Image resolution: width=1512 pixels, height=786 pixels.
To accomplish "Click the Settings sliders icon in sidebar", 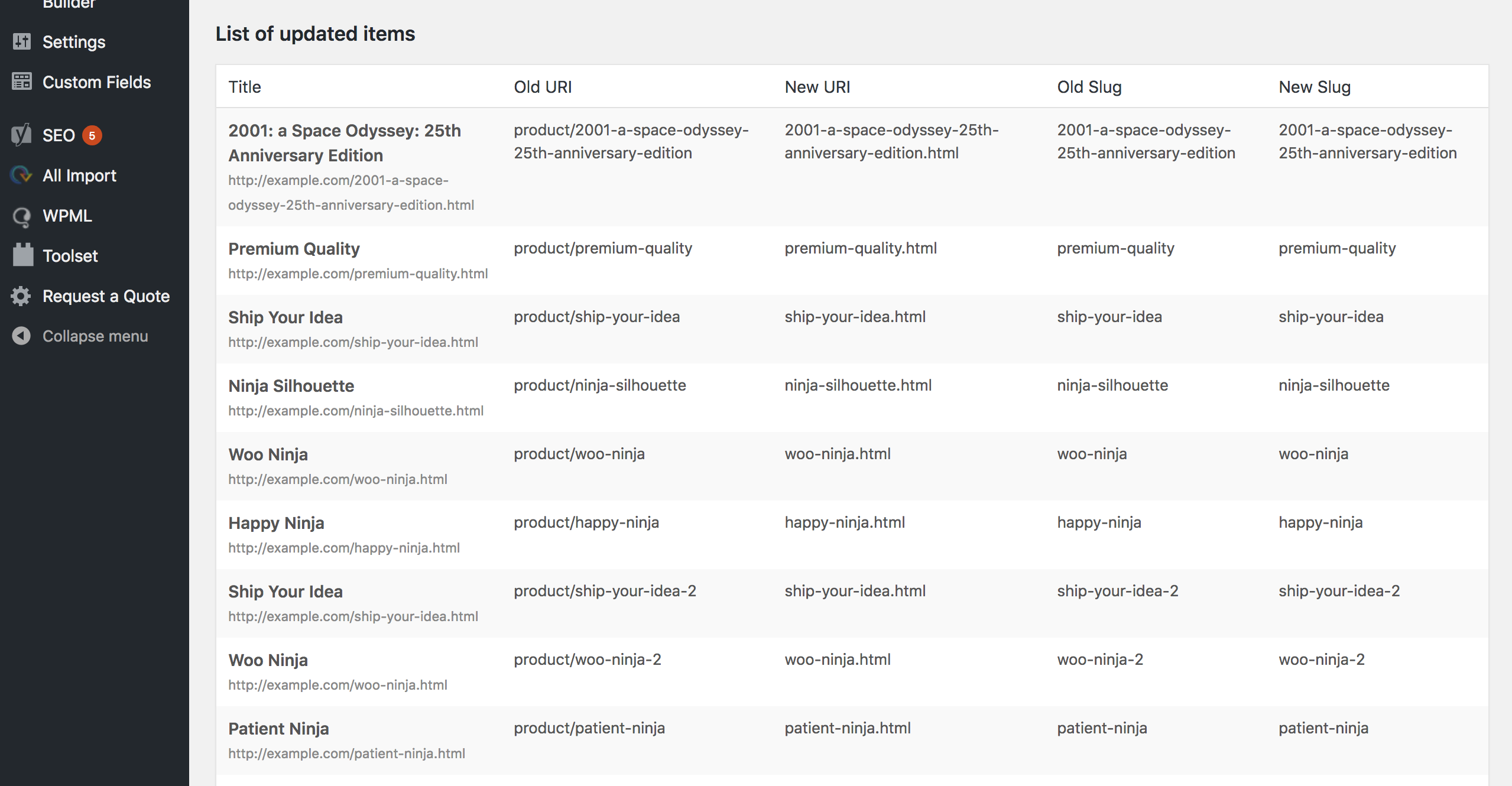I will 22,42.
